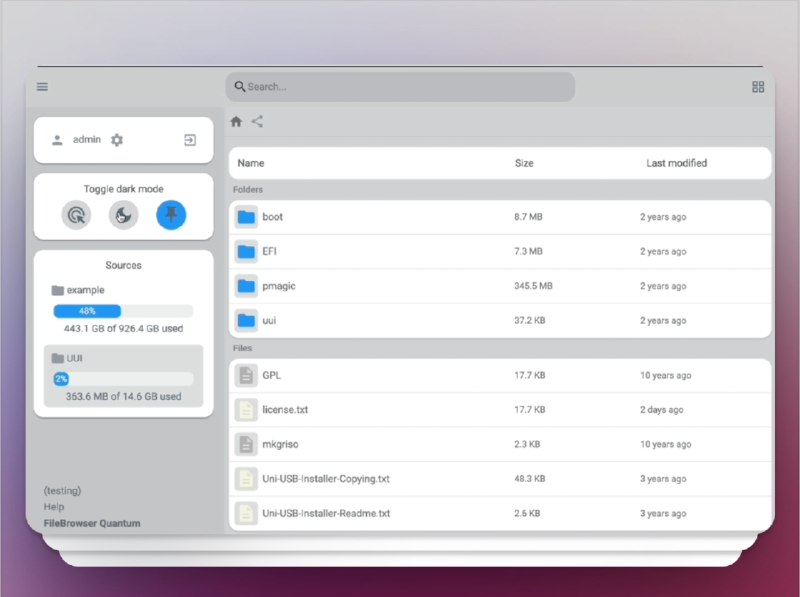This screenshot has height=597, width=800.
Task: Click the cursor click icon under Toggle dark mode
Action: point(77,214)
